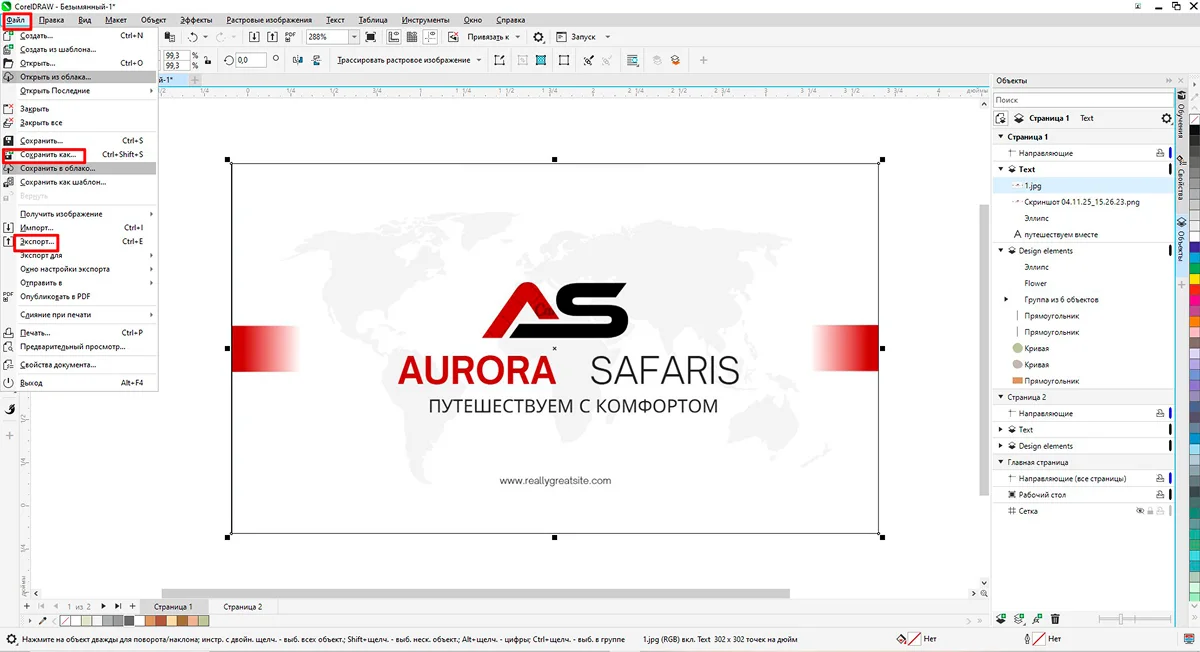Toggle printing for Направляющие on Страница 1
The height and width of the screenshot is (652, 1200).
click(x=1160, y=153)
